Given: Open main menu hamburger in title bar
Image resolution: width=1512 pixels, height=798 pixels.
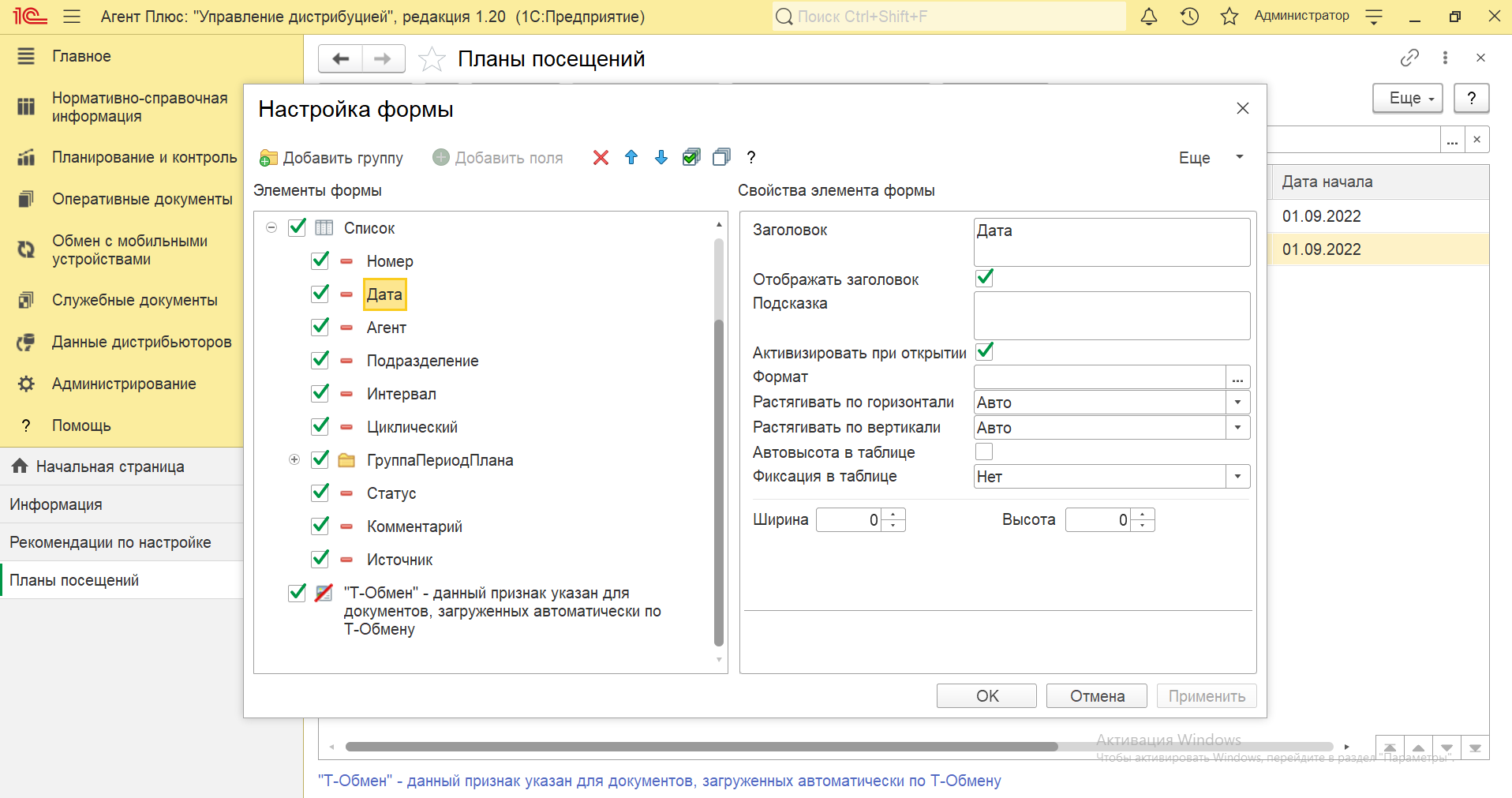Looking at the screenshot, I should [x=72, y=17].
